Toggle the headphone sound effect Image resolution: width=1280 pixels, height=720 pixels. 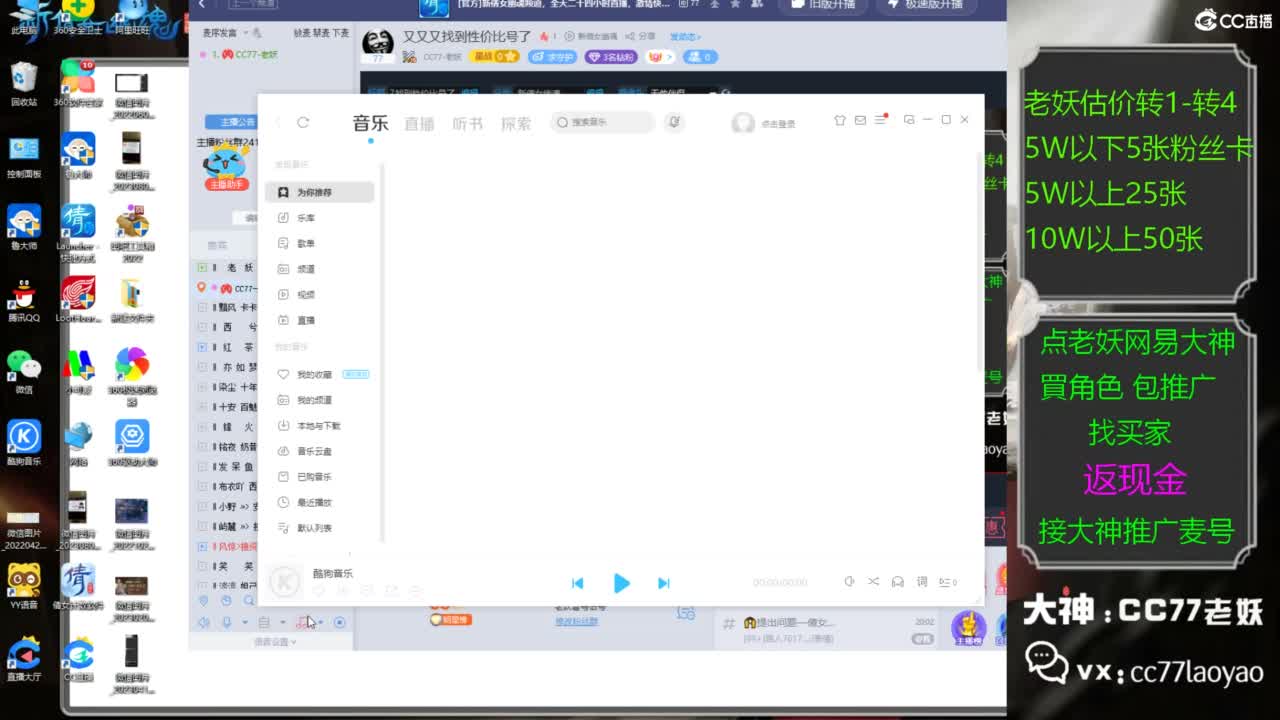[x=897, y=582]
